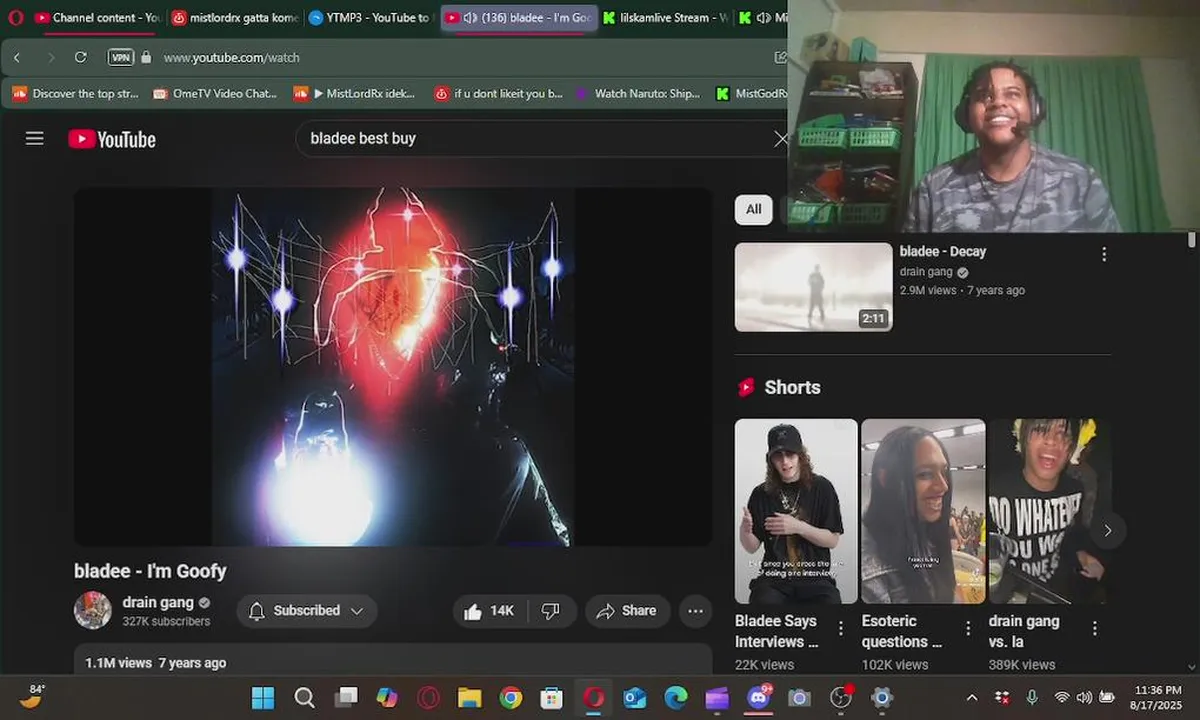
Task: Go back with the browser back arrow
Action: (x=17, y=58)
